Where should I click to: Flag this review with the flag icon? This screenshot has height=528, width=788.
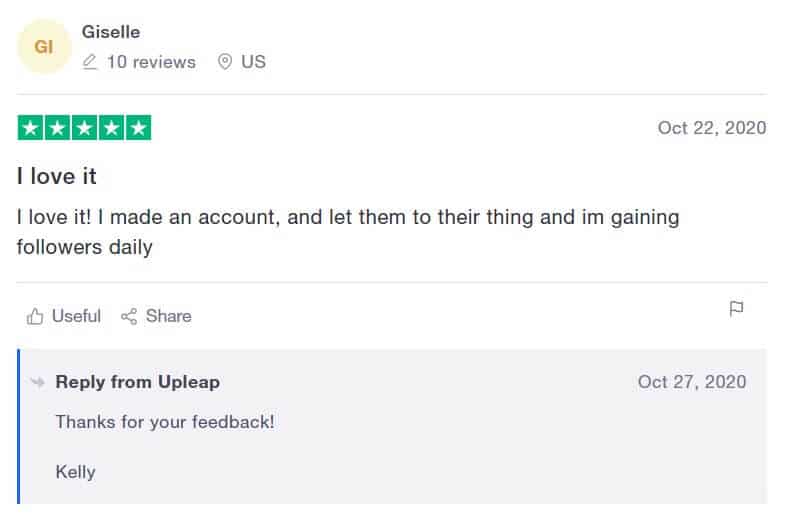click(736, 308)
